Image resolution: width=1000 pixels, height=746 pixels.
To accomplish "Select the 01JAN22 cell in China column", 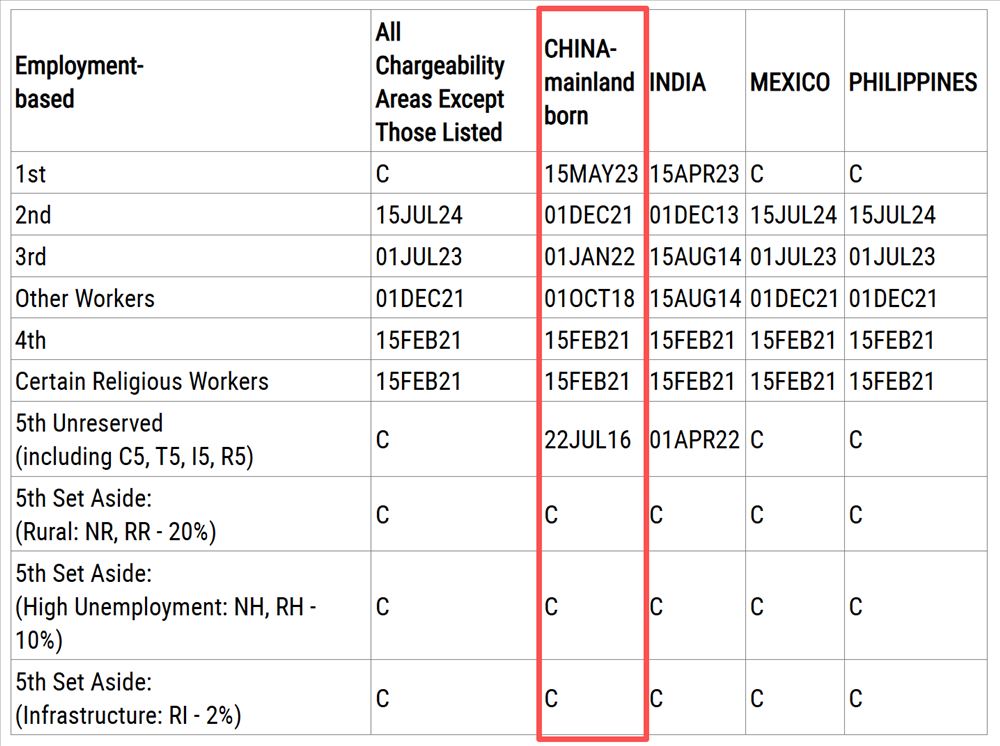I will [590, 257].
